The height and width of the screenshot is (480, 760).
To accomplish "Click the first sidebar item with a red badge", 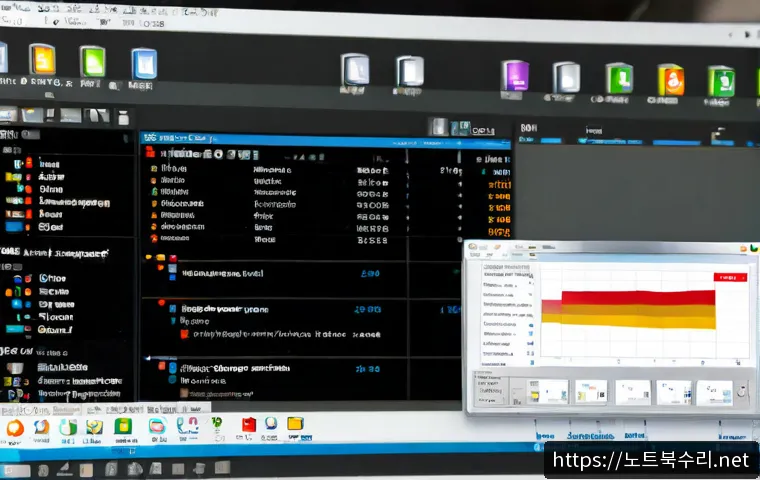I will pyautogui.click(x=39, y=164).
